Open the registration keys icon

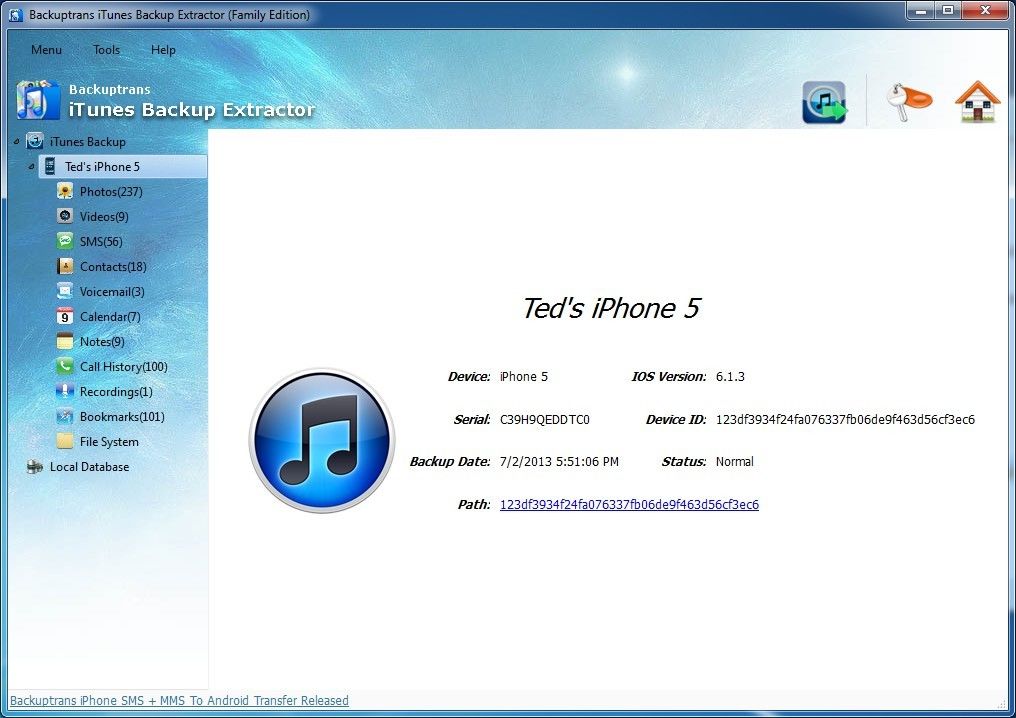[908, 102]
